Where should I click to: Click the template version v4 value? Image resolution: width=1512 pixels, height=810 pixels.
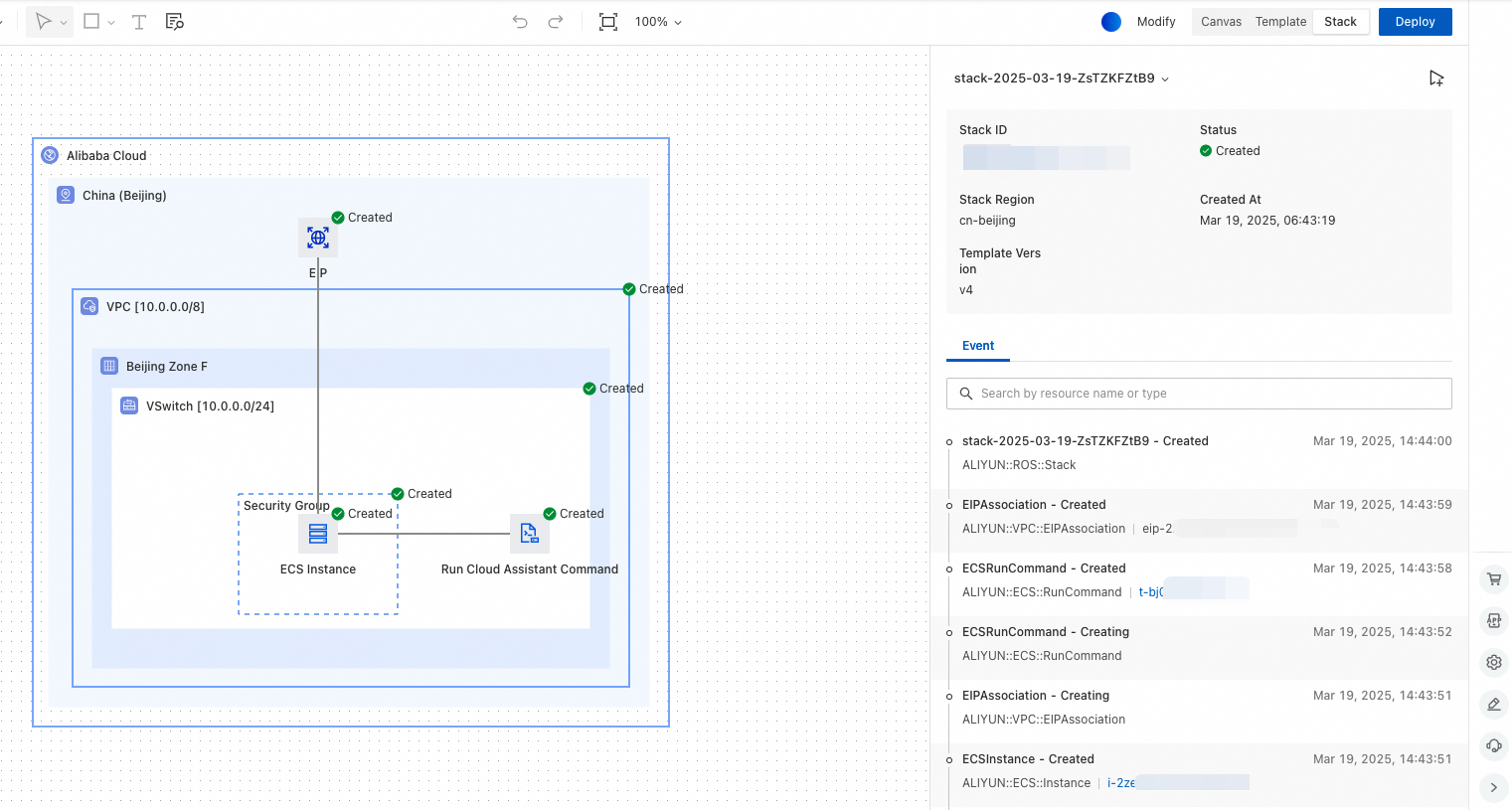(x=966, y=290)
